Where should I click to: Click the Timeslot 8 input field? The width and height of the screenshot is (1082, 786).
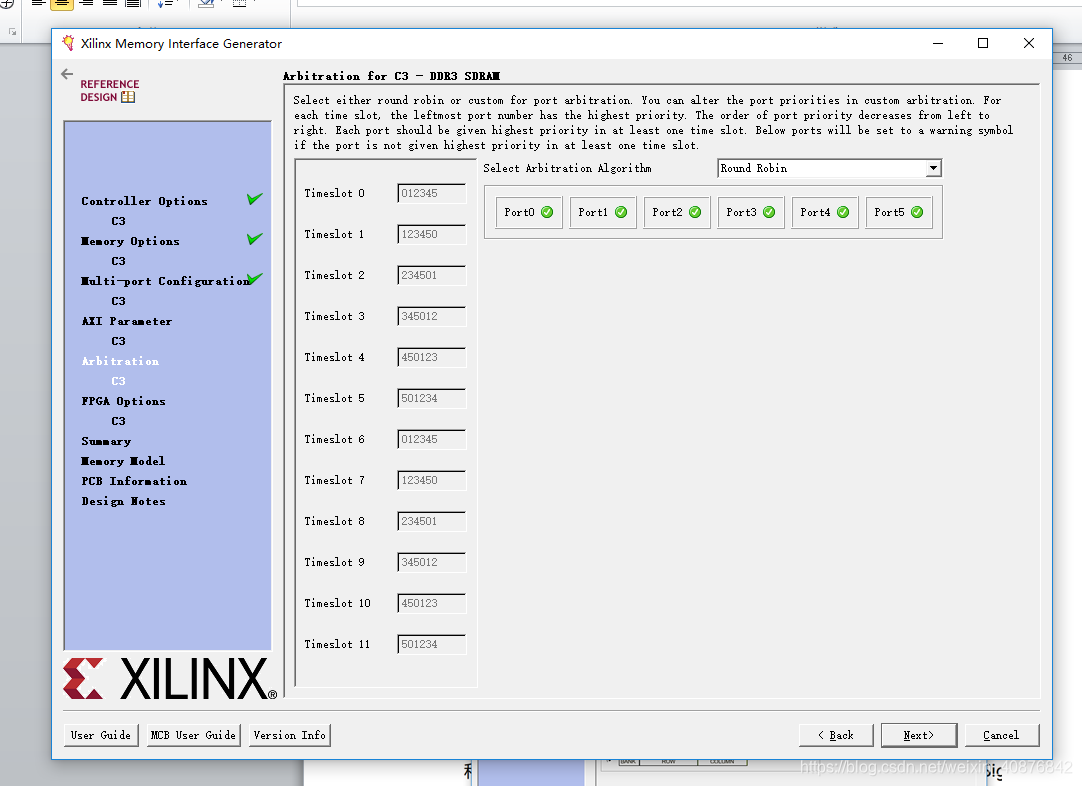(x=432, y=522)
